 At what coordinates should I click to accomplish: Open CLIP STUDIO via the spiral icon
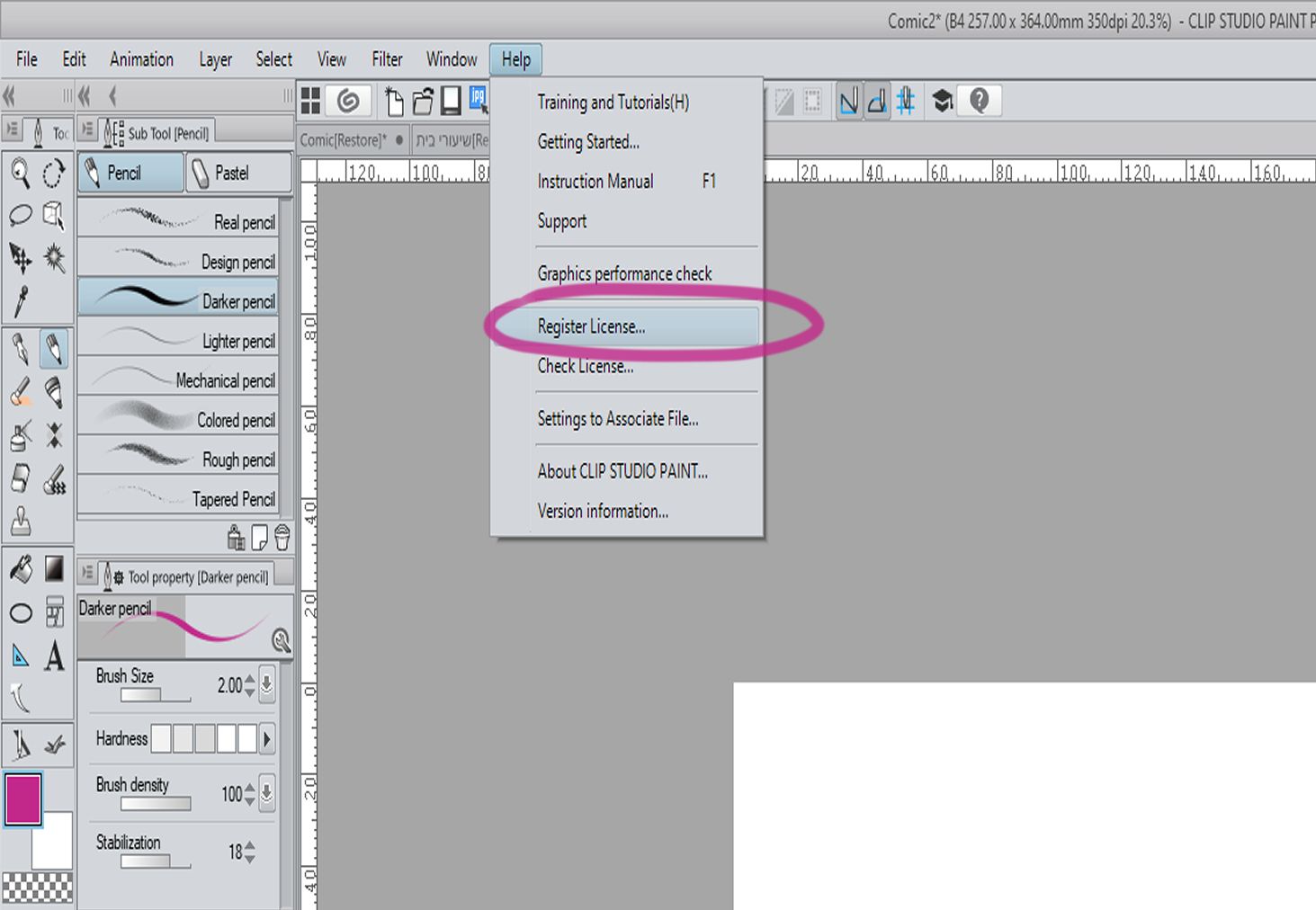click(x=348, y=101)
